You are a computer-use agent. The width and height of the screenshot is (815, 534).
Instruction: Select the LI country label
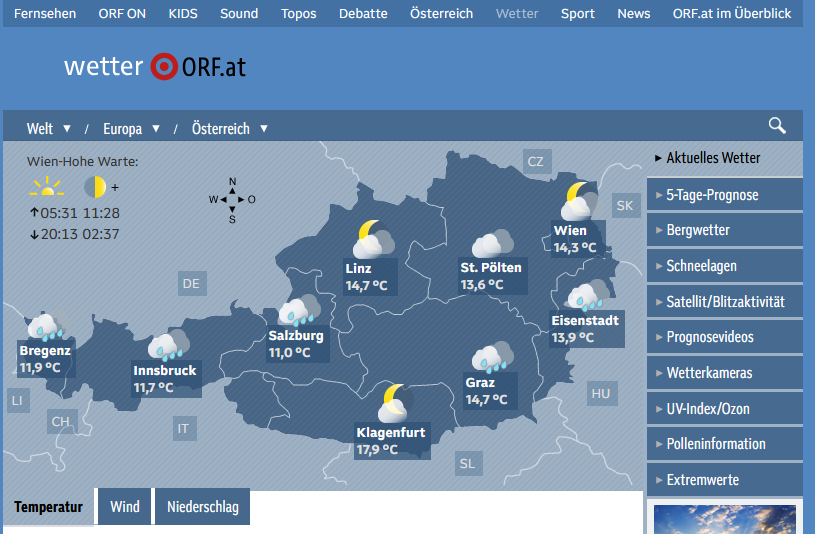pos(17,400)
